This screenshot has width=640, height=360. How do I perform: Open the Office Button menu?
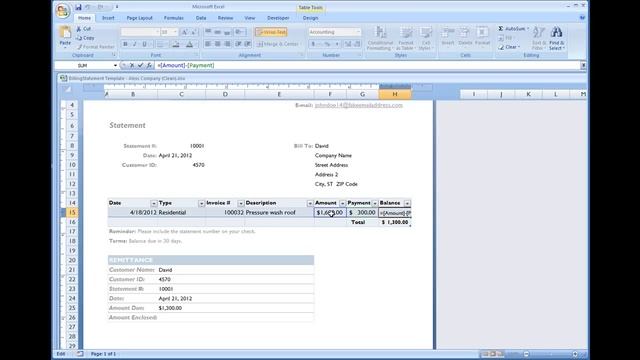coord(63,11)
